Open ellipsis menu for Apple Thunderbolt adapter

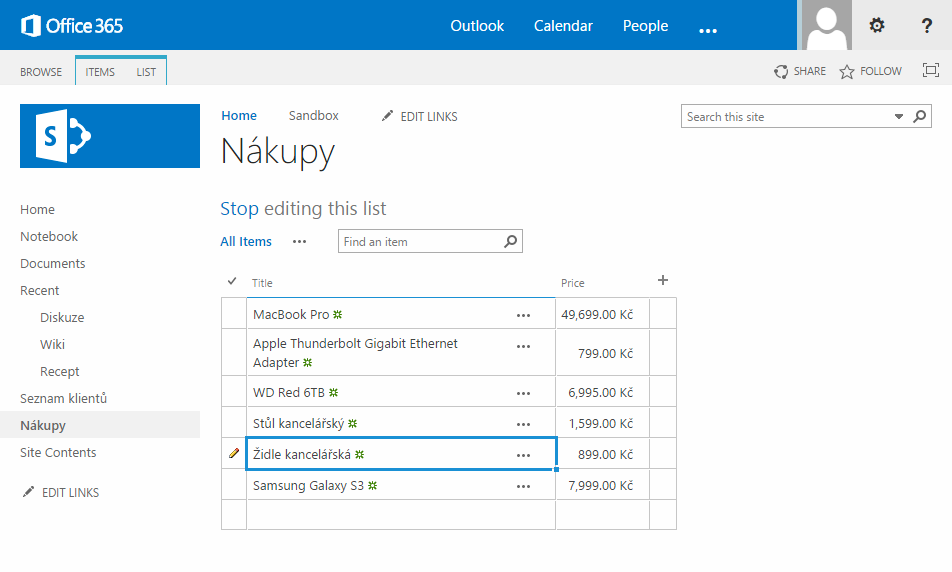click(x=523, y=347)
